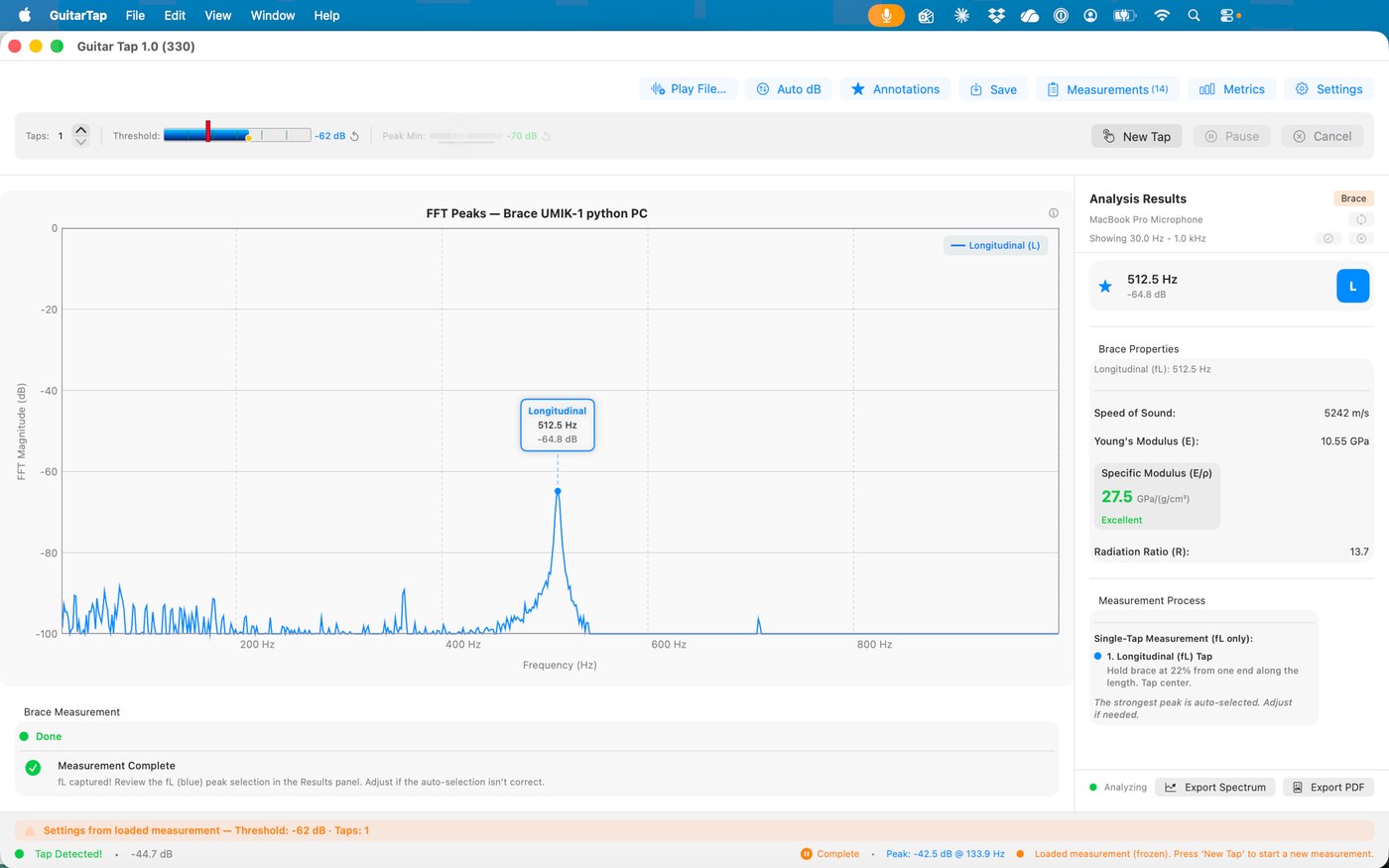Save the current measurement
Screen dimensions: 1389x868
pos(993,89)
